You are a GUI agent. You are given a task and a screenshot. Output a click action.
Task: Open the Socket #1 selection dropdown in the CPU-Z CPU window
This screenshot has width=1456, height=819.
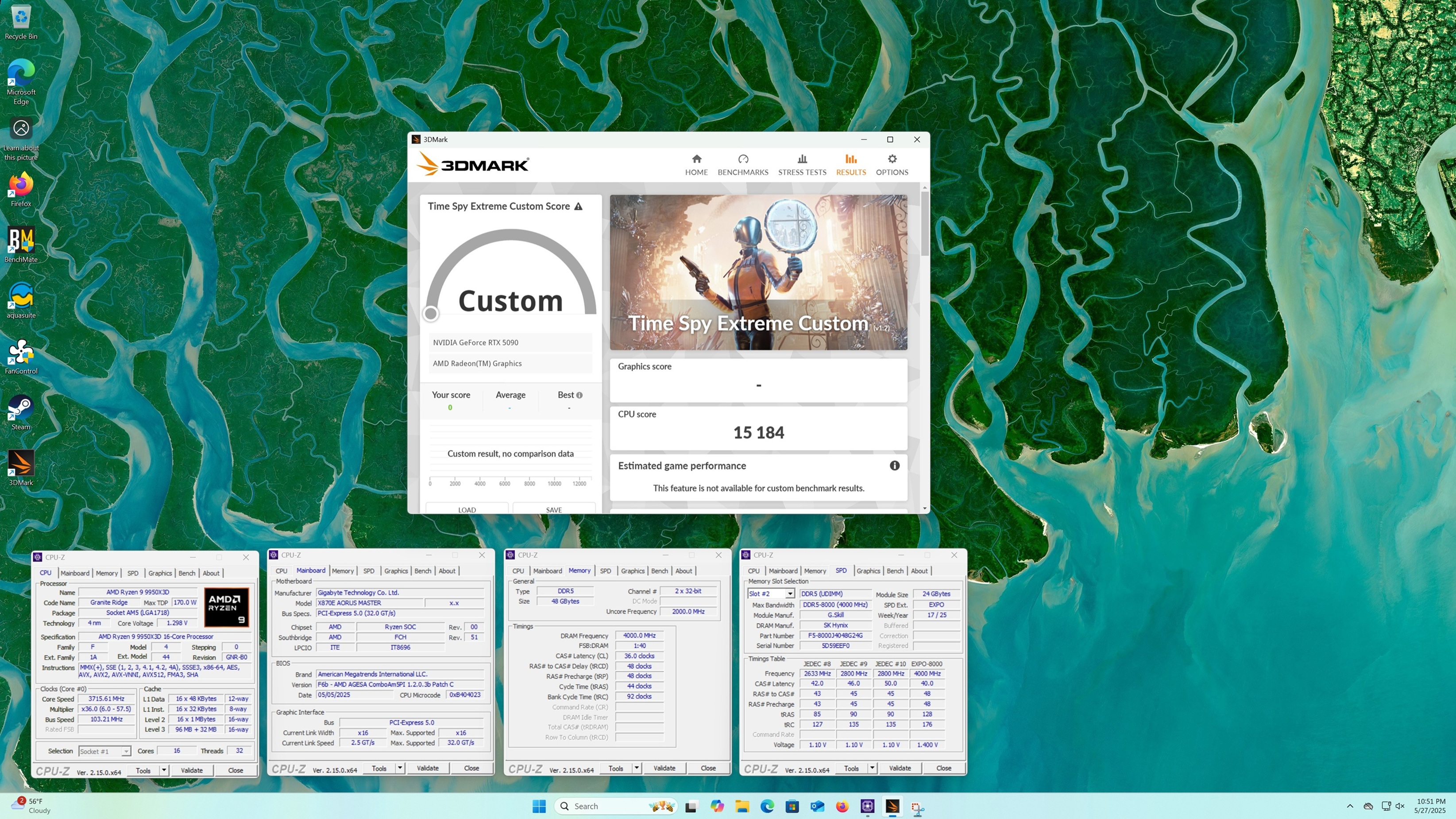point(125,751)
